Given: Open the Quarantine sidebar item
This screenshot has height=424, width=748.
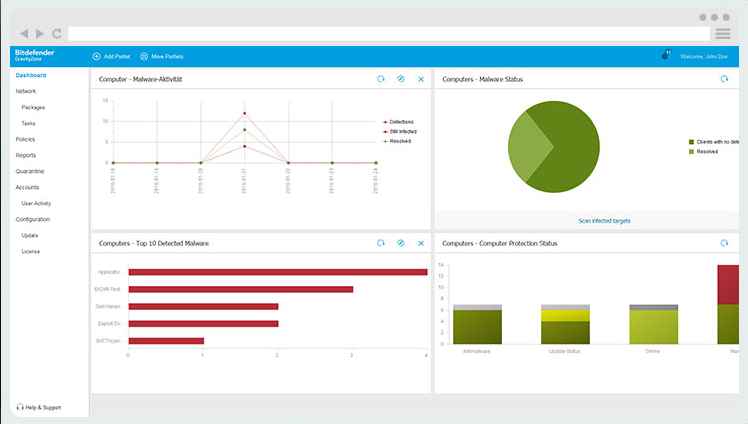Looking at the screenshot, I should tap(30, 171).
